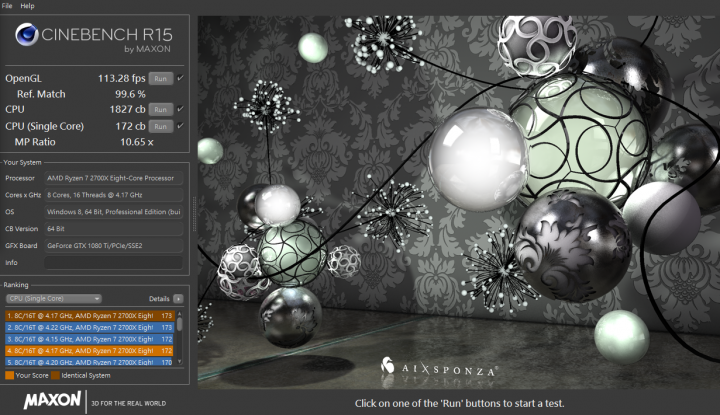Click the OpenGL score 113.28 fps

point(122,79)
